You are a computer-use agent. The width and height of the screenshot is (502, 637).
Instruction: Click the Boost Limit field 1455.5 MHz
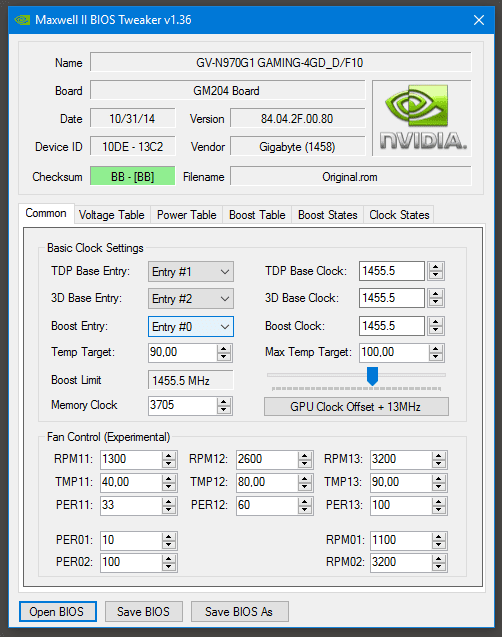tap(191, 380)
